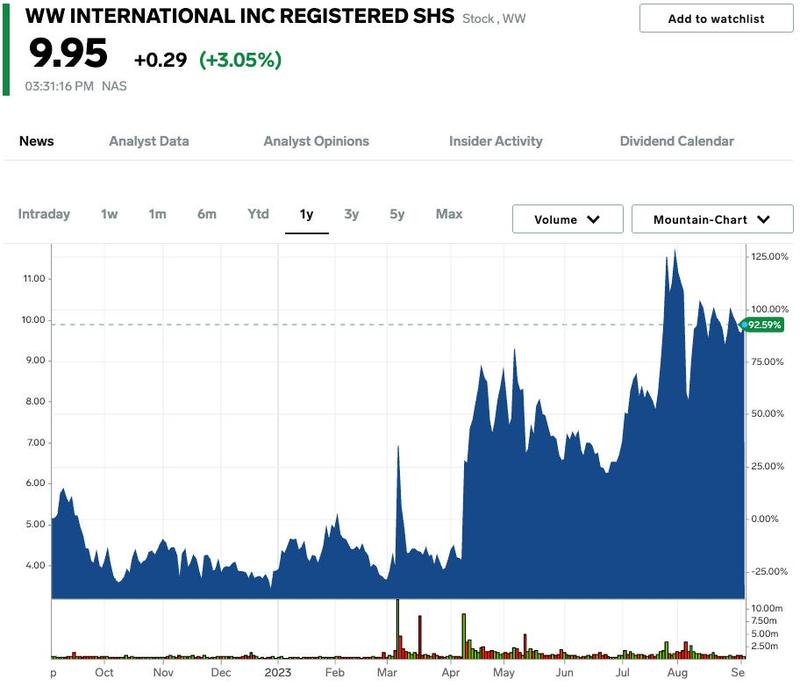Open the Volume indicator dropdown
This screenshot has height=687, width=800.
(x=567, y=219)
